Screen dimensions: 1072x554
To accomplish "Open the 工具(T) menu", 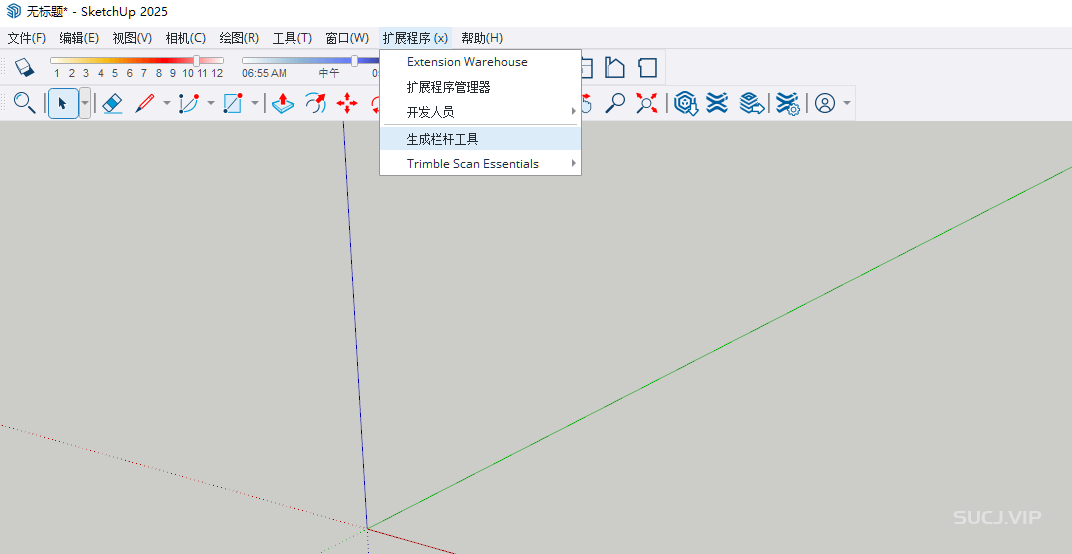I will pyautogui.click(x=292, y=38).
